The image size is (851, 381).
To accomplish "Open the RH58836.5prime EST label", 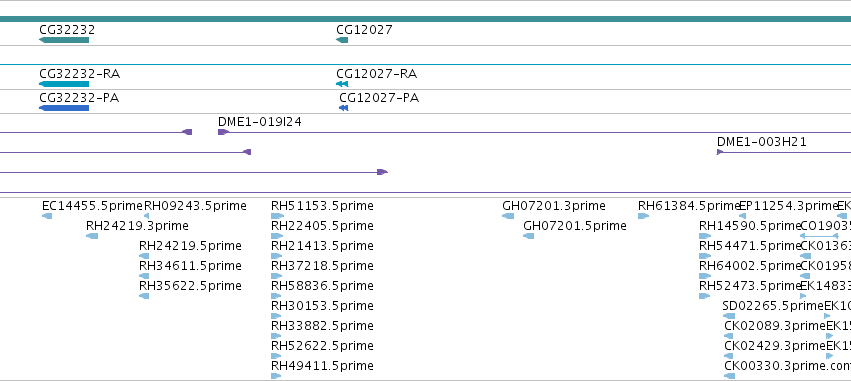I will point(322,286).
